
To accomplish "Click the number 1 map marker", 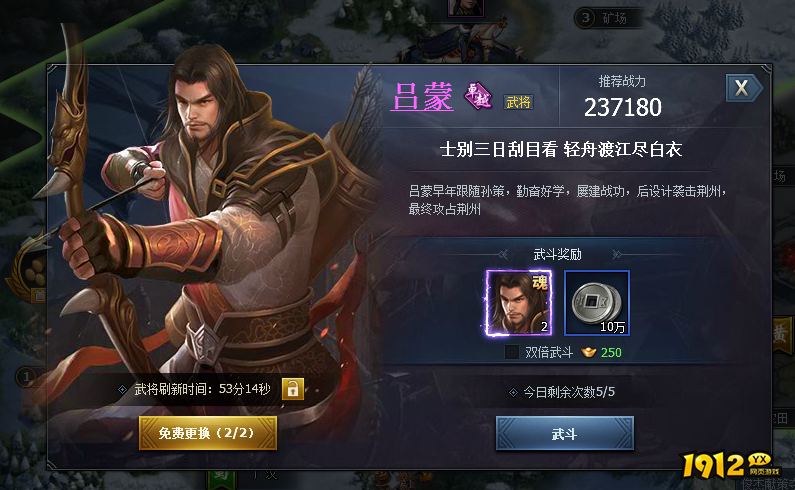I will [x=26, y=376].
